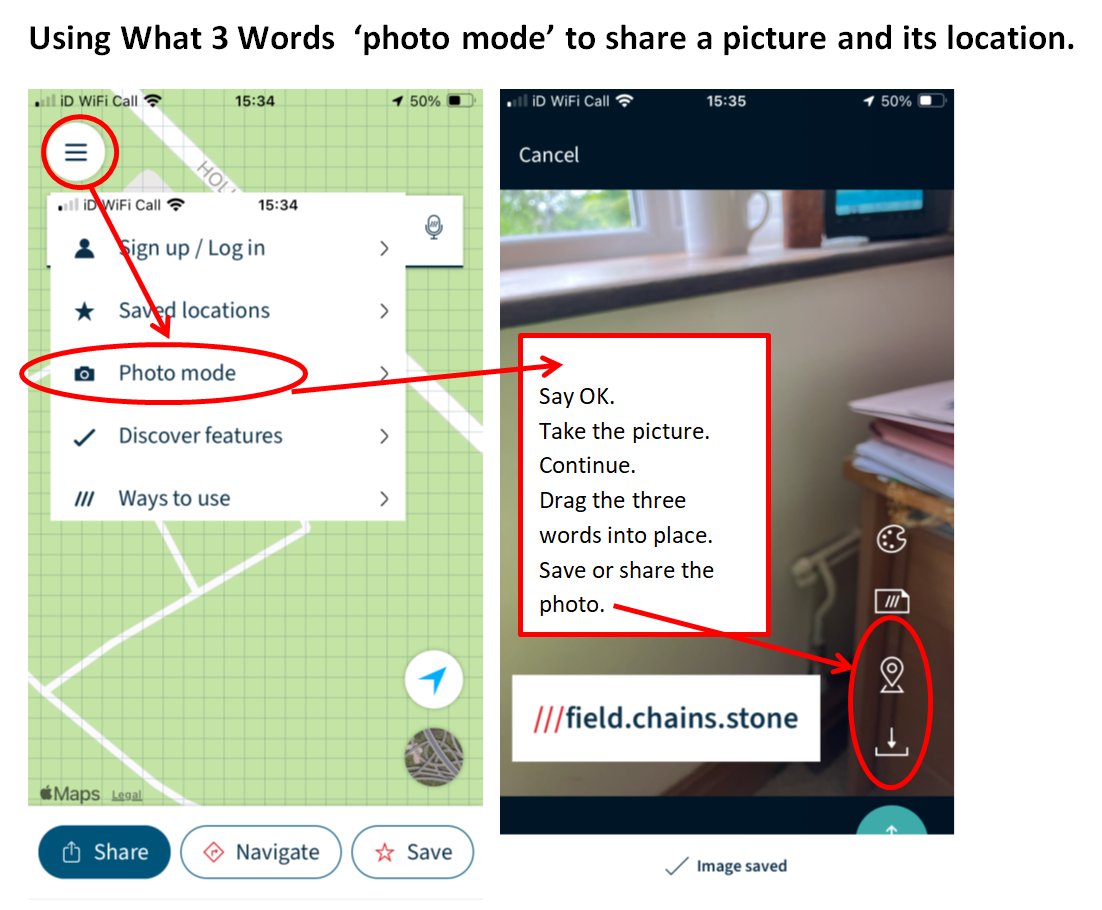The width and height of the screenshot is (1102, 910).
Task: Open the colour palette icon on photo
Action: click(891, 540)
